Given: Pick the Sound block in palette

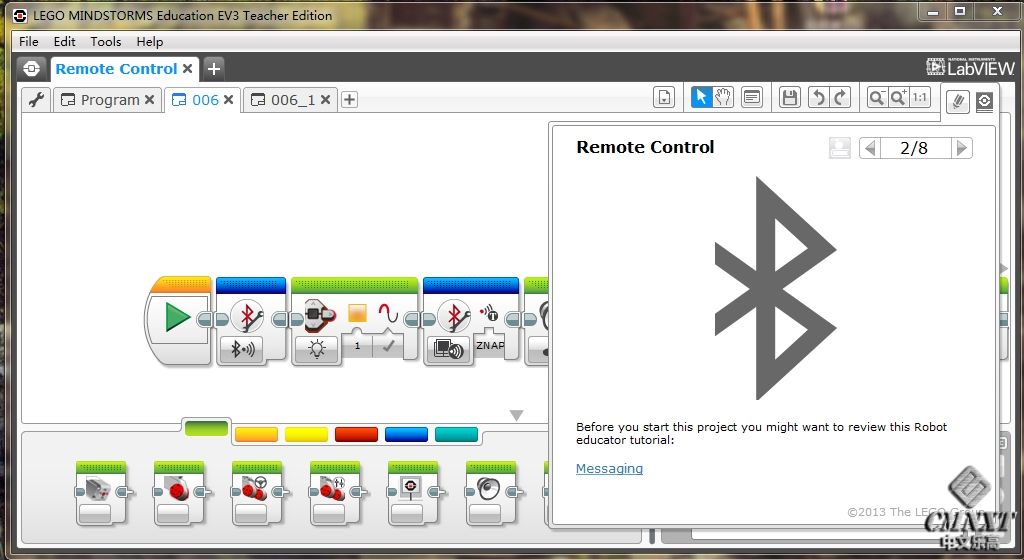Looking at the screenshot, I should 491,493.
